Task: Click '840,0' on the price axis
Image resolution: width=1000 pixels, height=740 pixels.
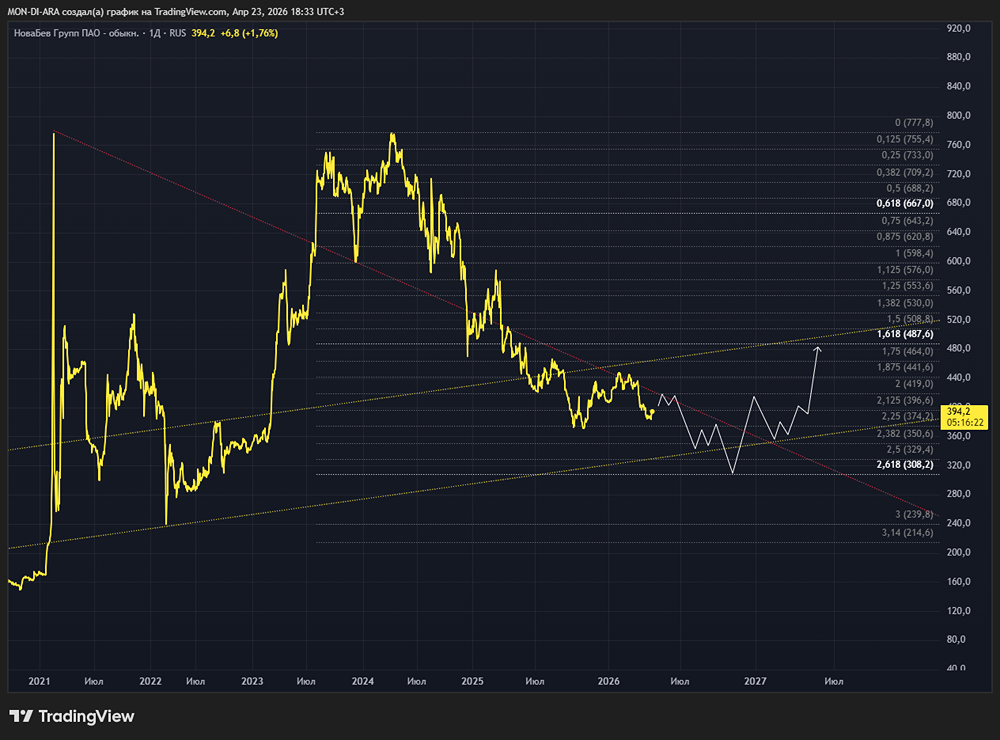Action: [x=959, y=86]
